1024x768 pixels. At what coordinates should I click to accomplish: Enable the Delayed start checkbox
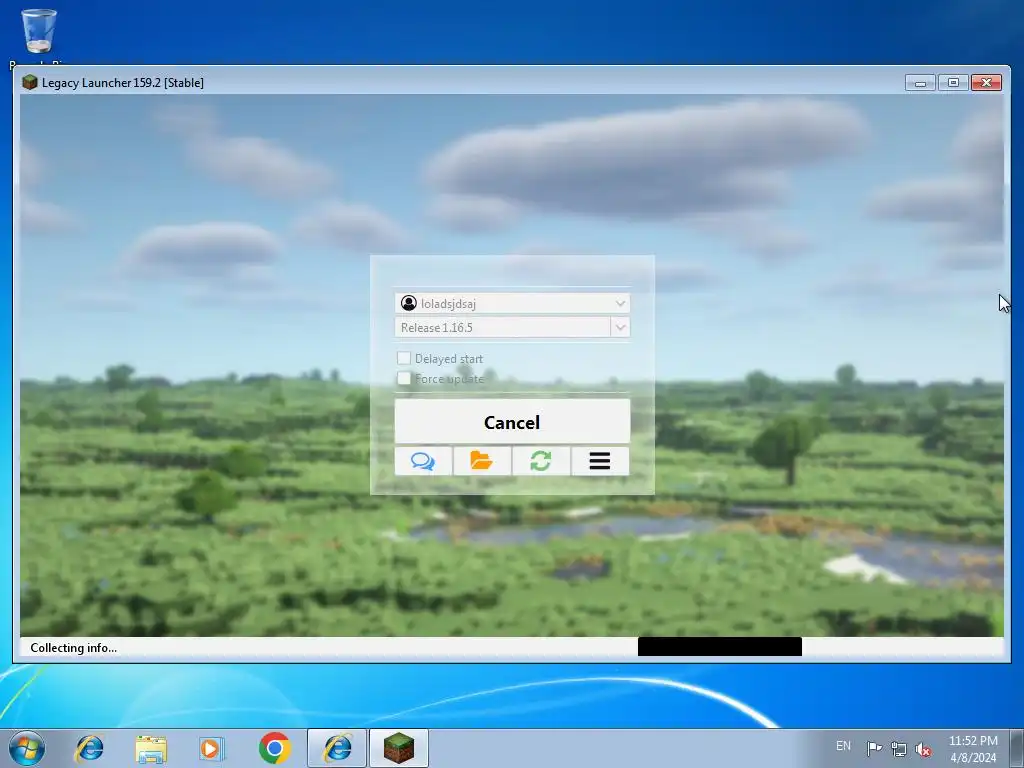point(404,358)
